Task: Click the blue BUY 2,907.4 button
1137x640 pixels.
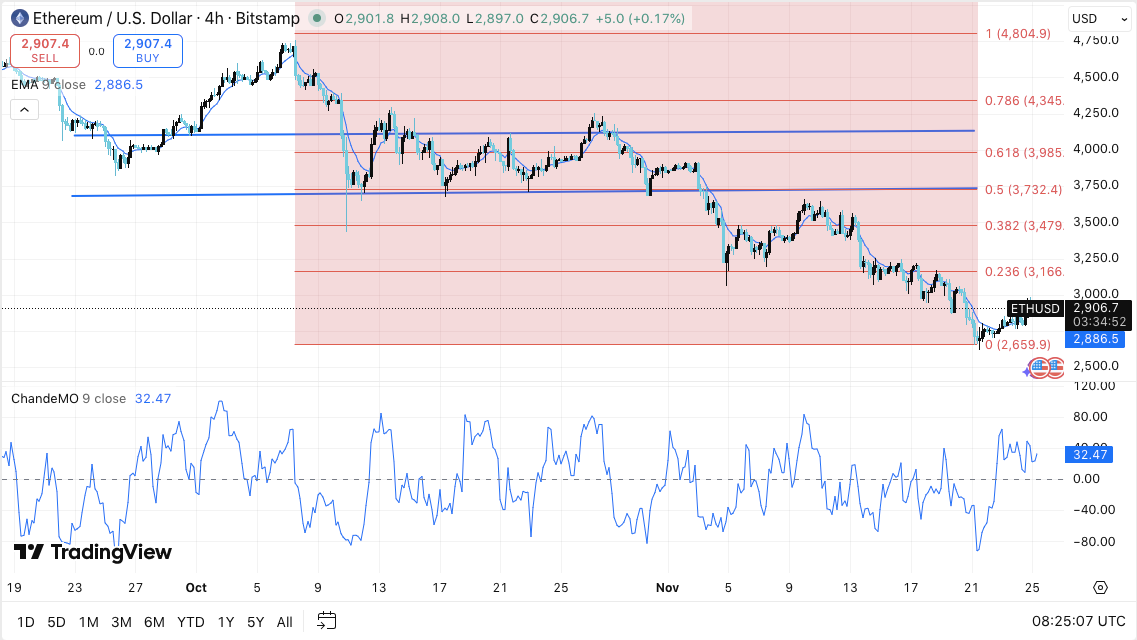Action: click(147, 50)
